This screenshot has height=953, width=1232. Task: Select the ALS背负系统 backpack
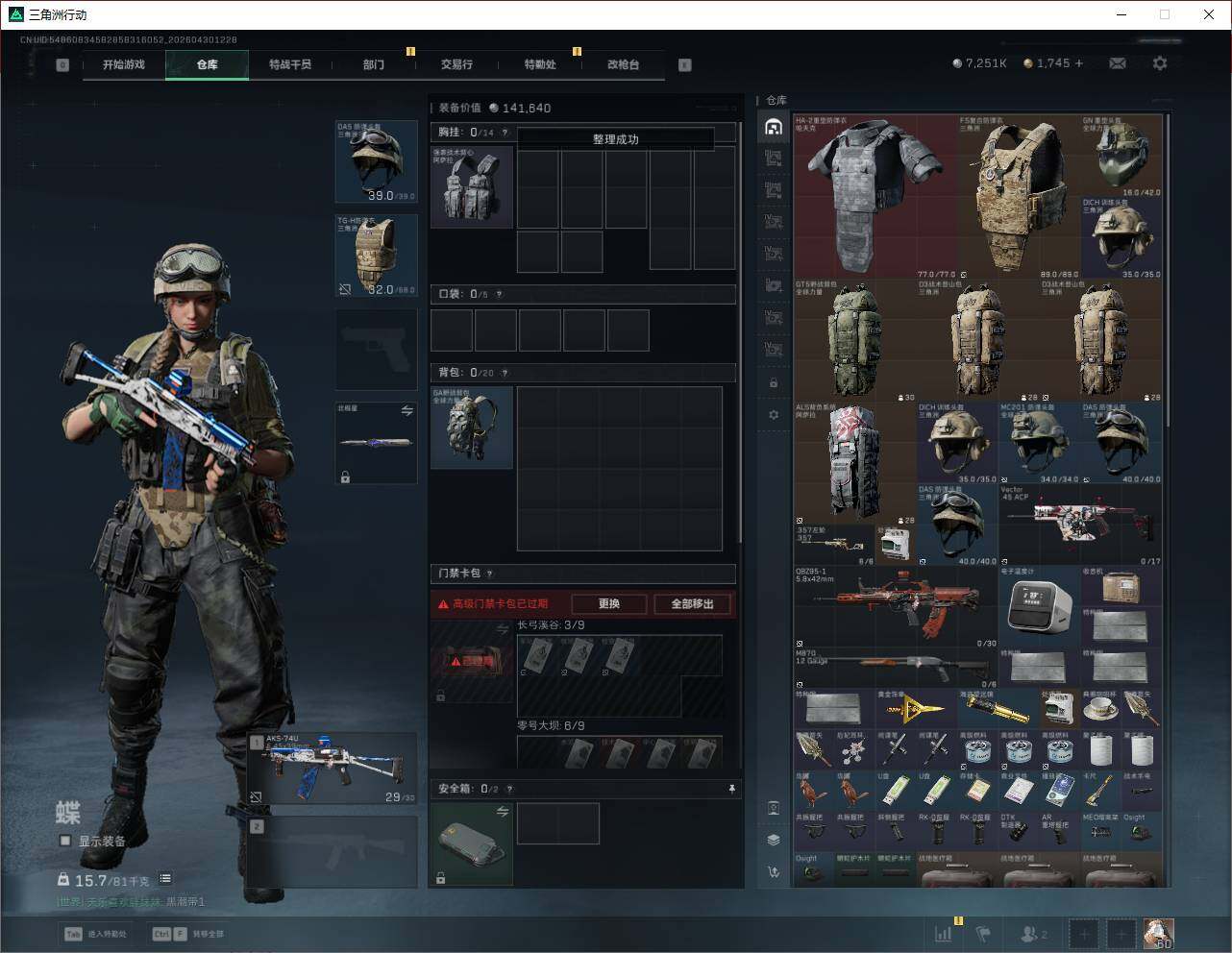(x=855, y=463)
